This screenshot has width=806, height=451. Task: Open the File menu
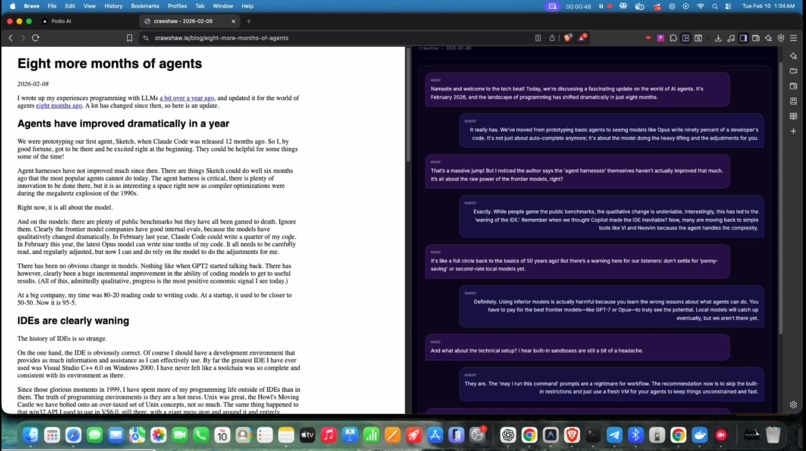(52, 6)
